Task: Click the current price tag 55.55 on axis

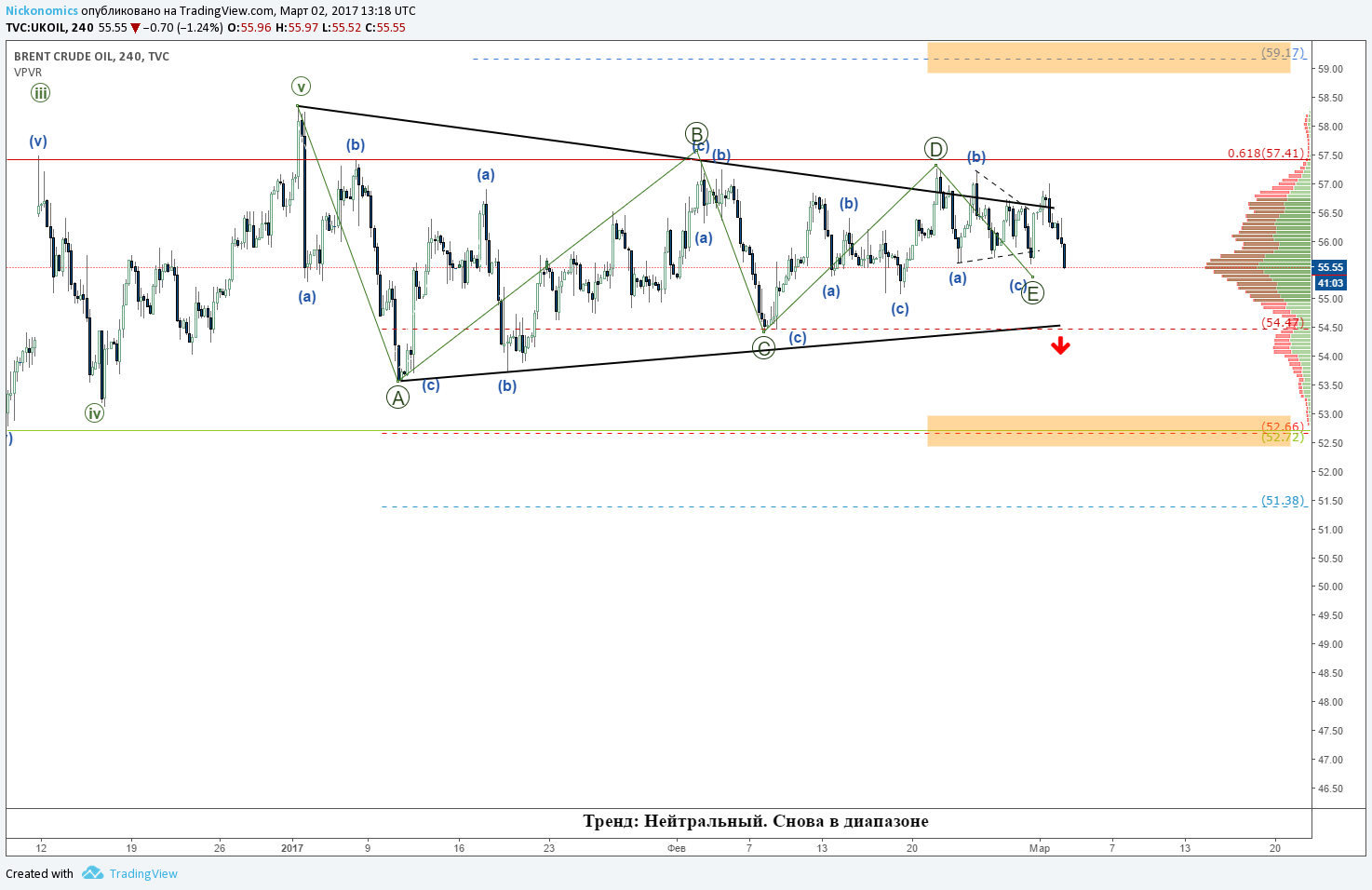Action: tap(1329, 267)
